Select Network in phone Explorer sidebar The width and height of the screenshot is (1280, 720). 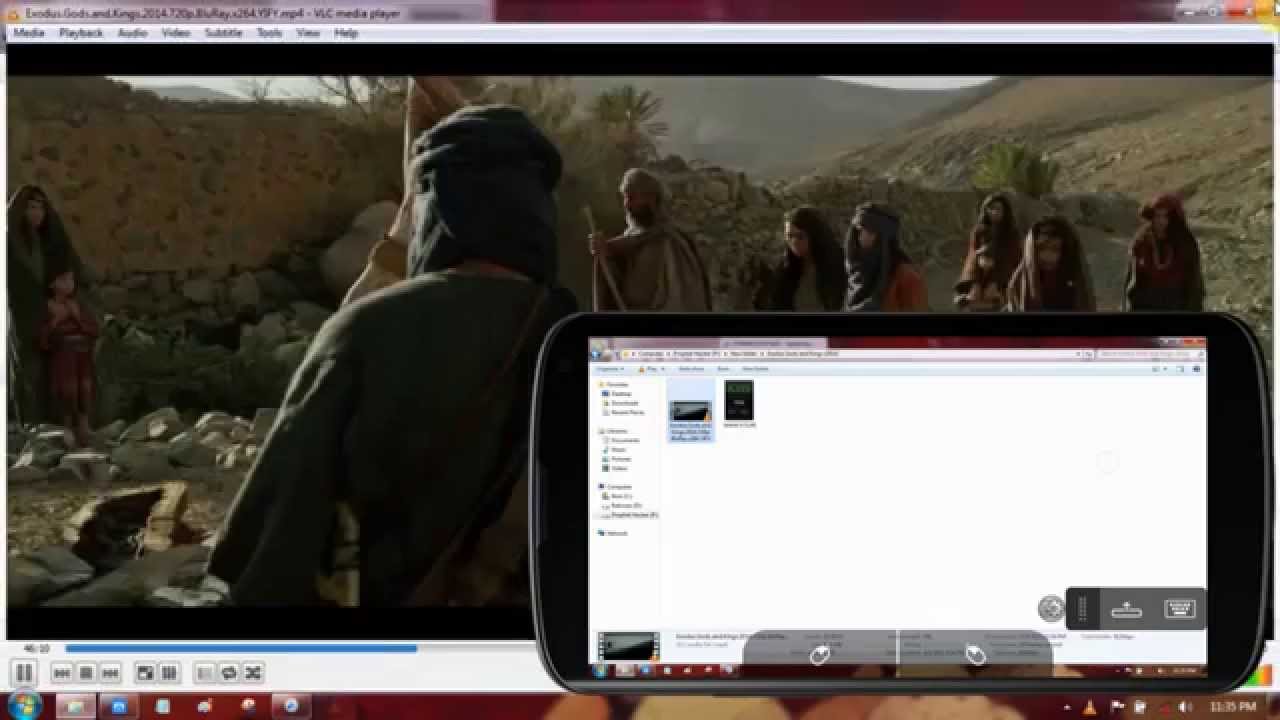coord(614,533)
